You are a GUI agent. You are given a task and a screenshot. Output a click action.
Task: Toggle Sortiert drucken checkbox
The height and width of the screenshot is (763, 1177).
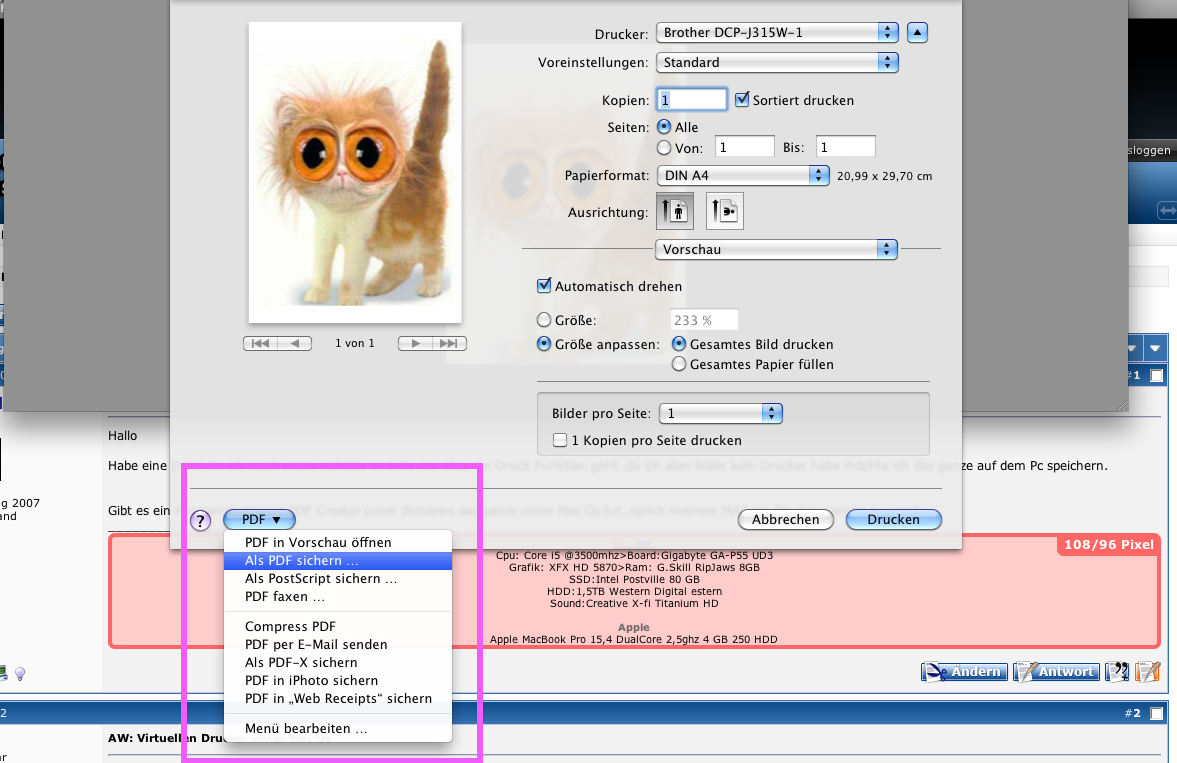[742, 99]
